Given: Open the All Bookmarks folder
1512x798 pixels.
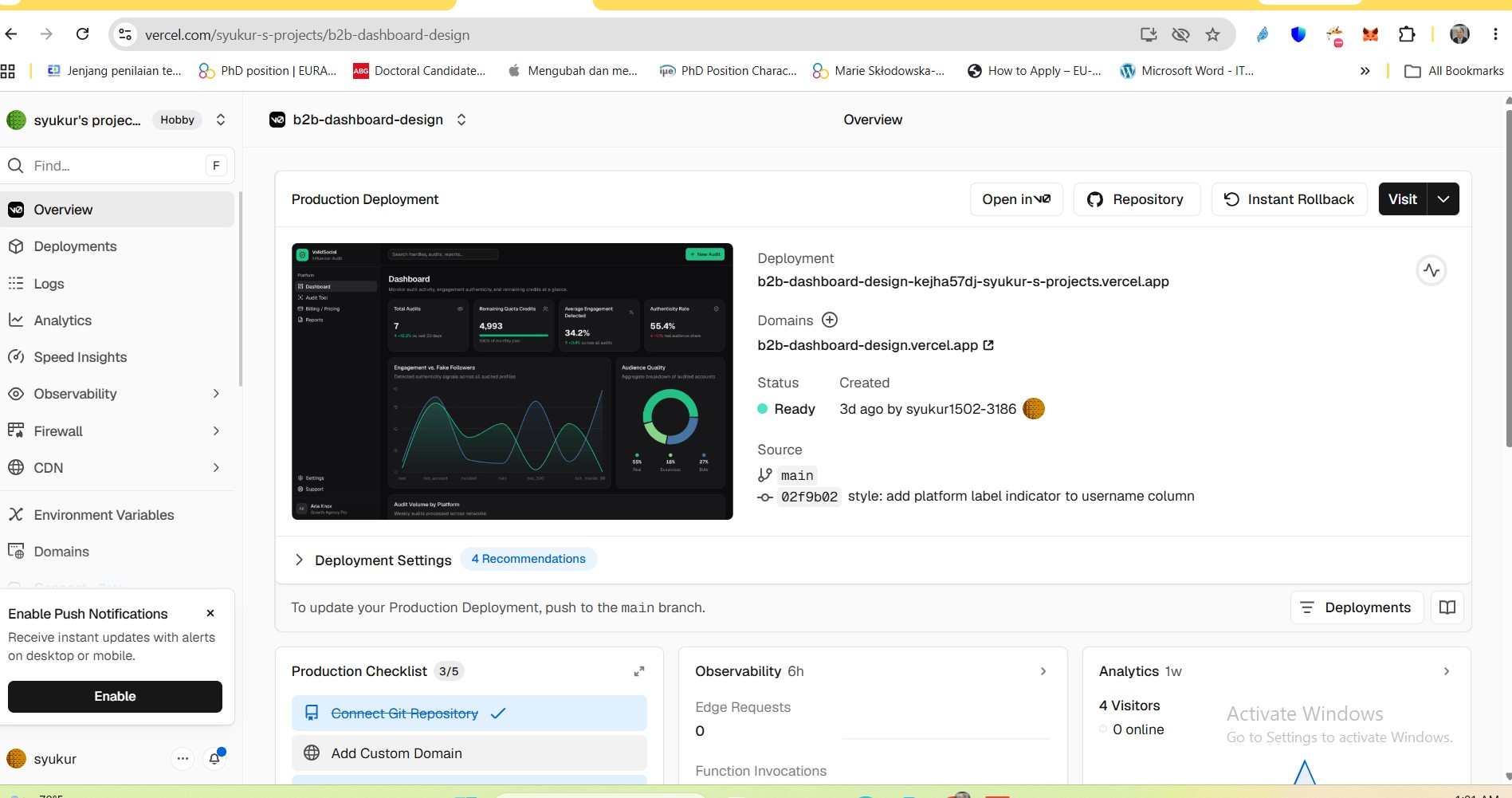Looking at the screenshot, I should pyautogui.click(x=1454, y=71).
